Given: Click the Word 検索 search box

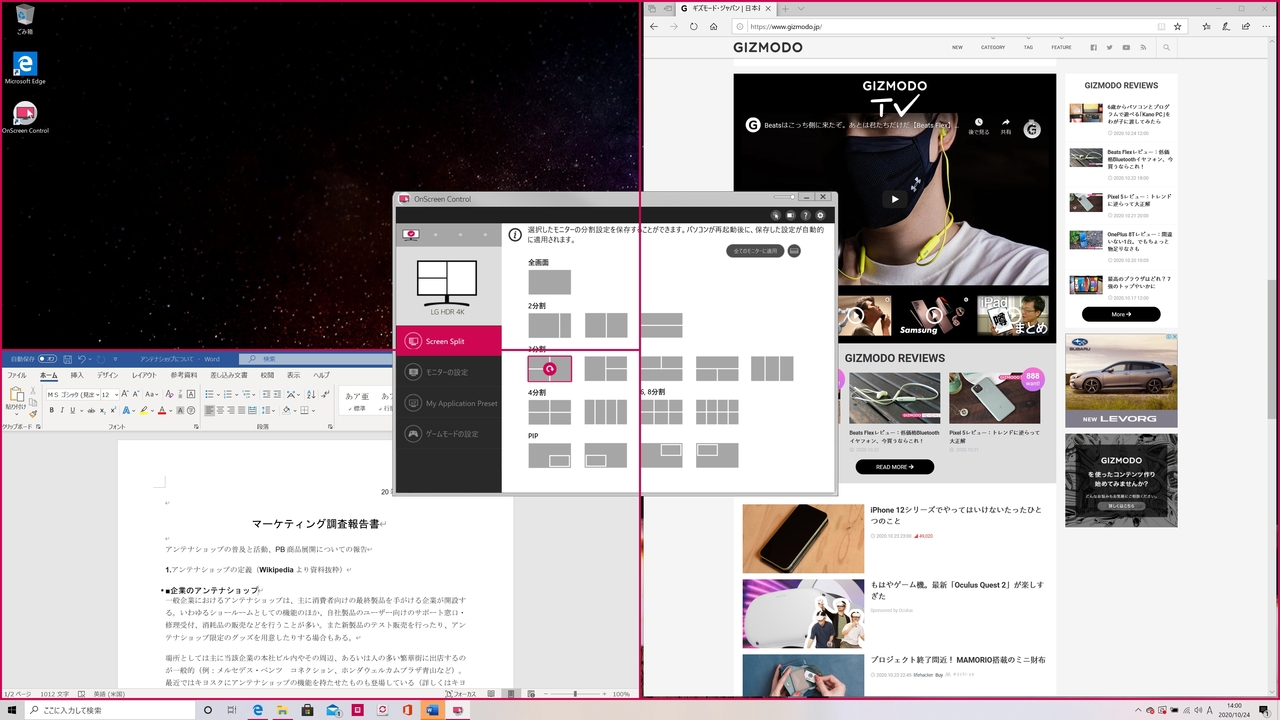Looking at the screenshot, I should click(x=314, y=359).
